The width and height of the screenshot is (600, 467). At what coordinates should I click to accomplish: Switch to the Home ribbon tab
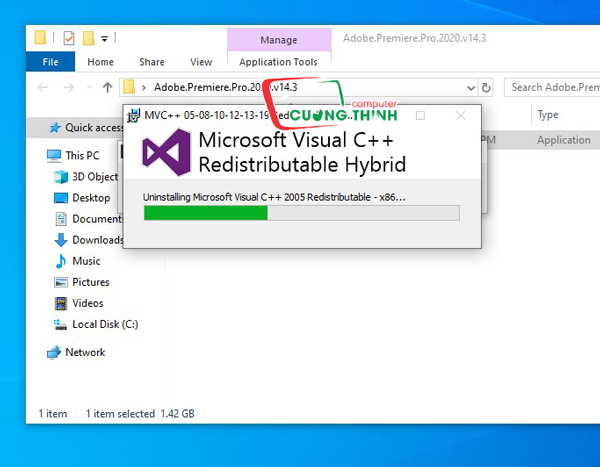pos(100,62)
